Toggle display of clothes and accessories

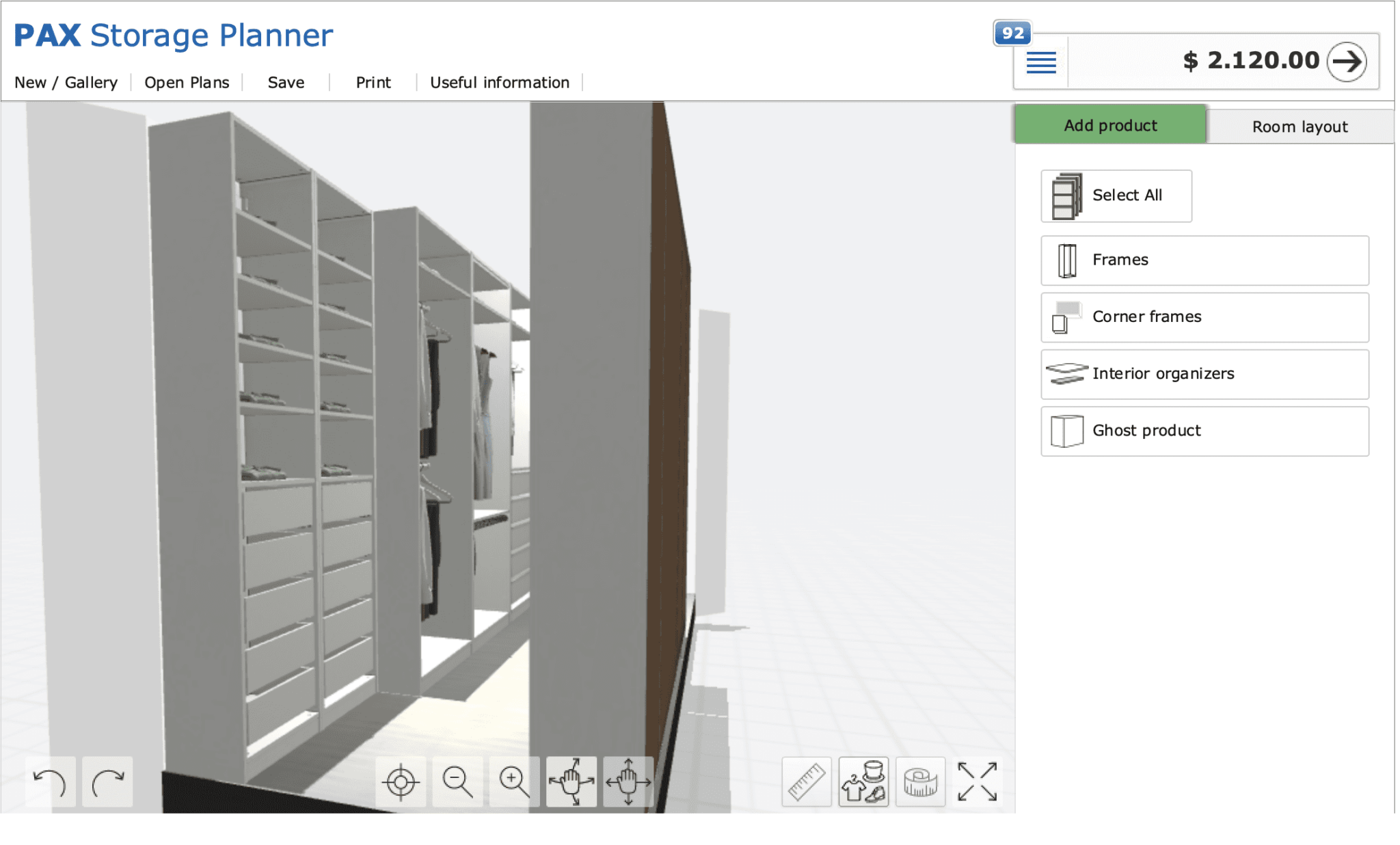click(863, 781)
